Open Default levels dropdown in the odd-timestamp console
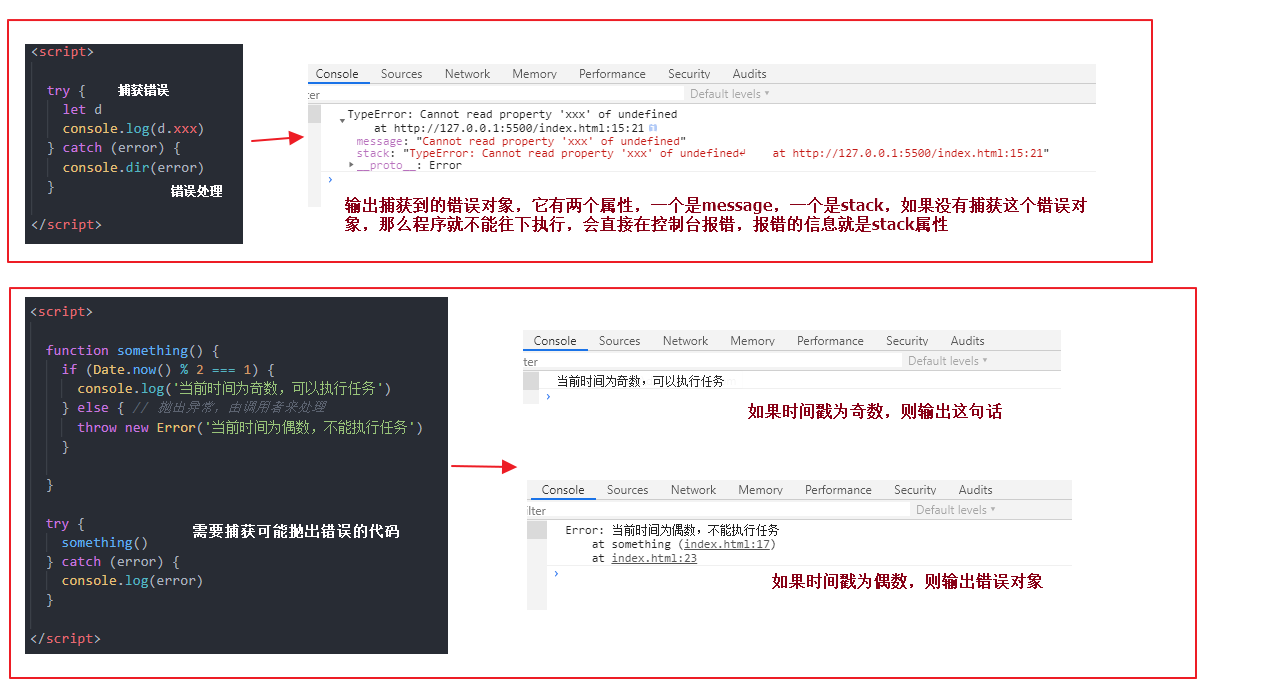 coord(947,361)
